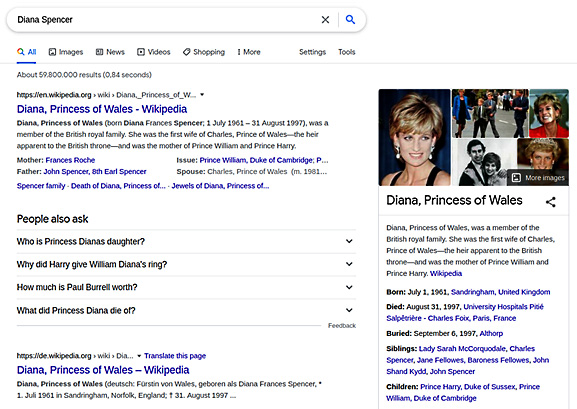Click the blue magnifying glass search icon
The width and height of the screenshot is (577, 409).
[x=350, y=20]
